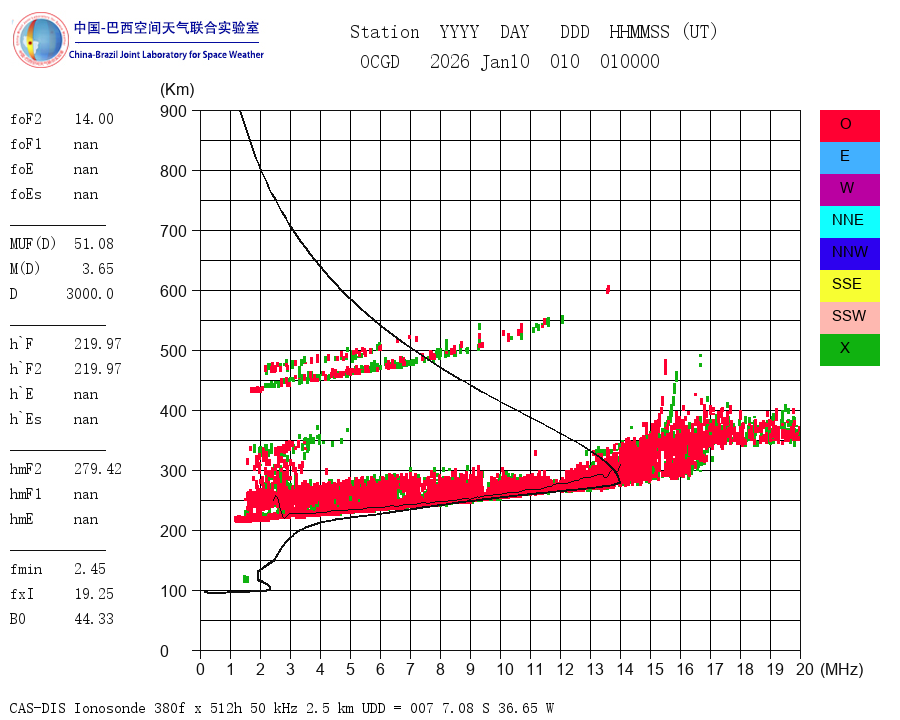Click the 7 MHz axis tick label
900x720 pixels.
point(410,669)
